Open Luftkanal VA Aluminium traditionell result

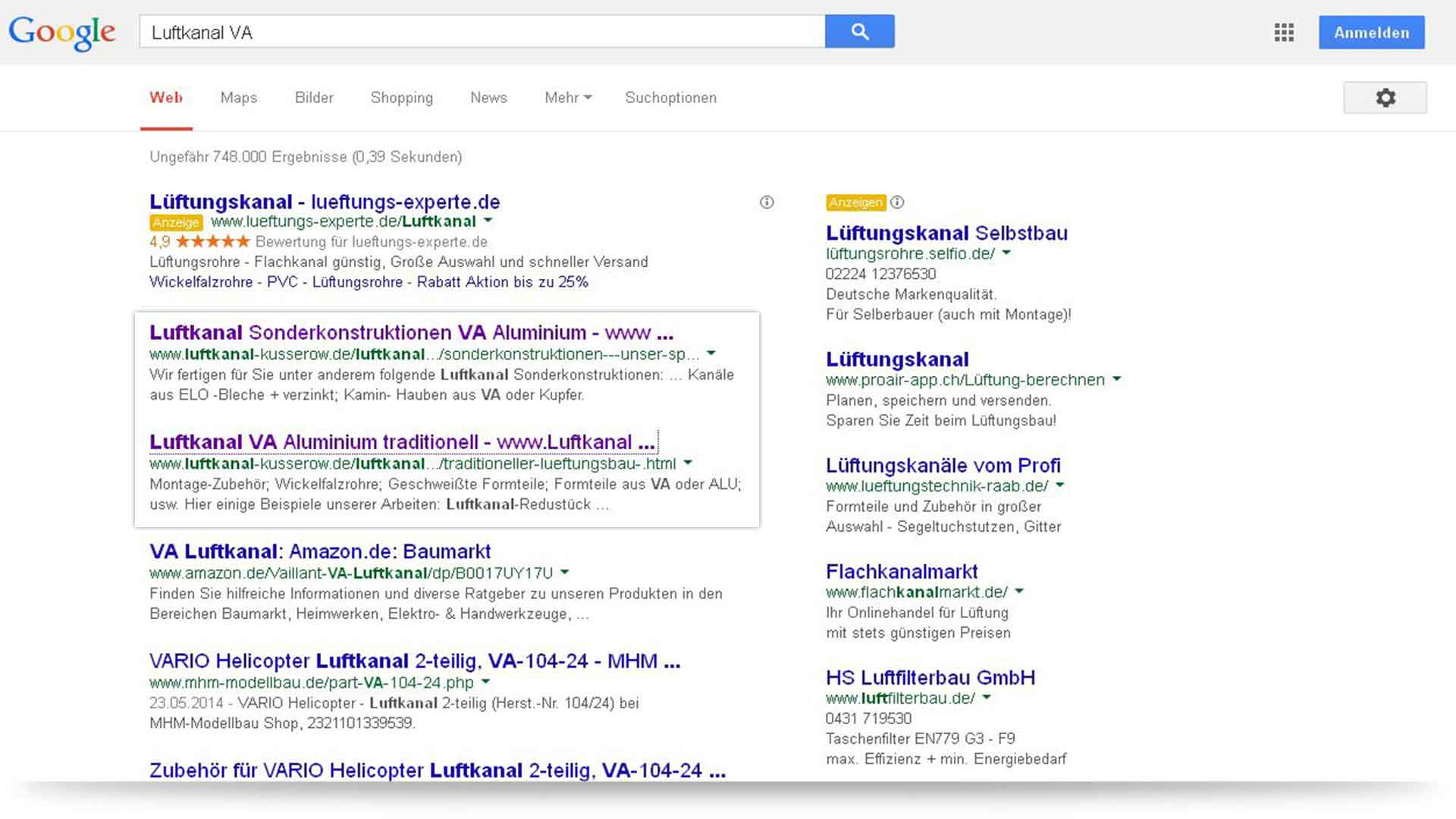[402, 442]
